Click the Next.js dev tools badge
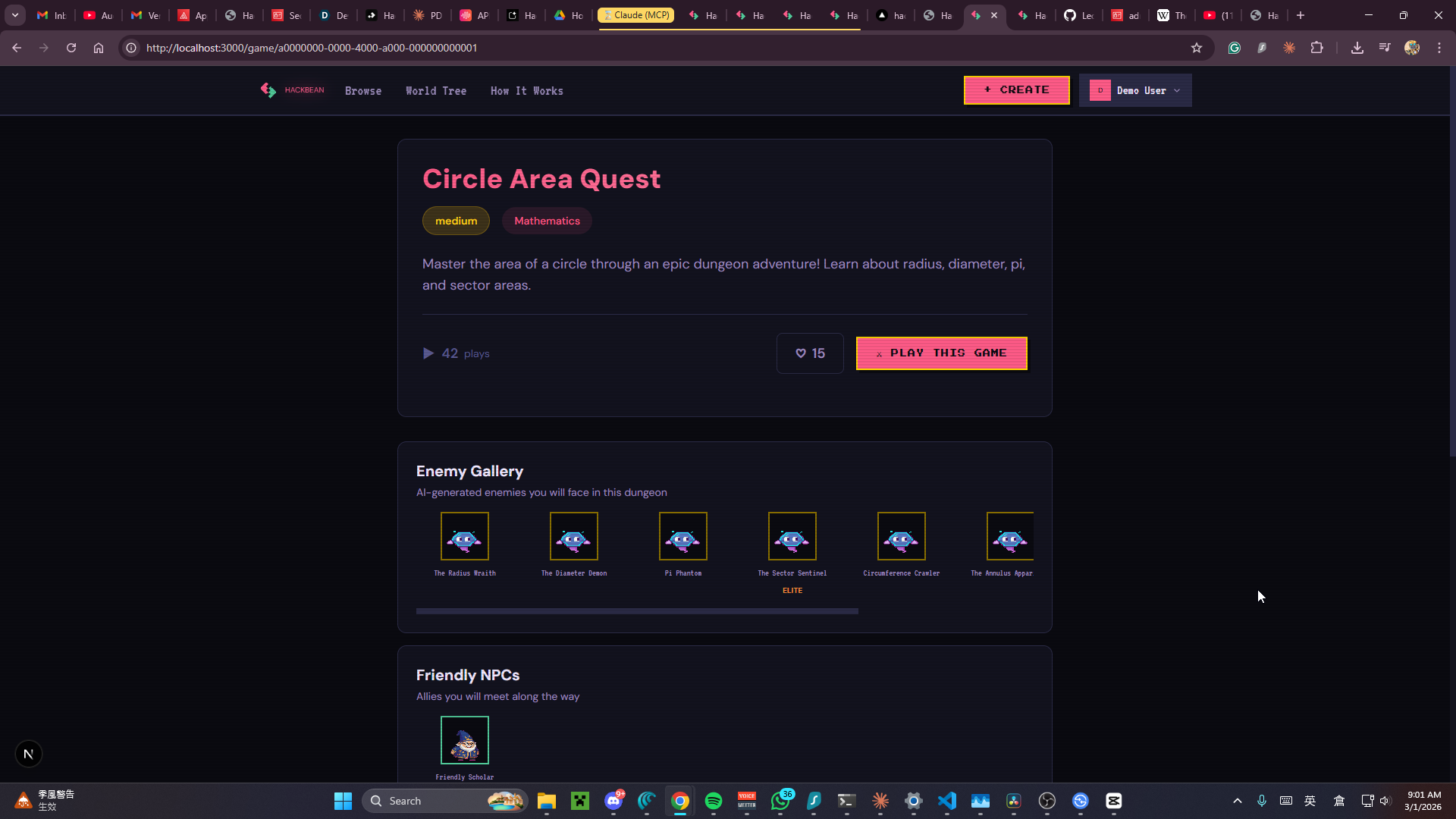The width and height of the screenshot is (1456, 819). click(x=29, y=754)
